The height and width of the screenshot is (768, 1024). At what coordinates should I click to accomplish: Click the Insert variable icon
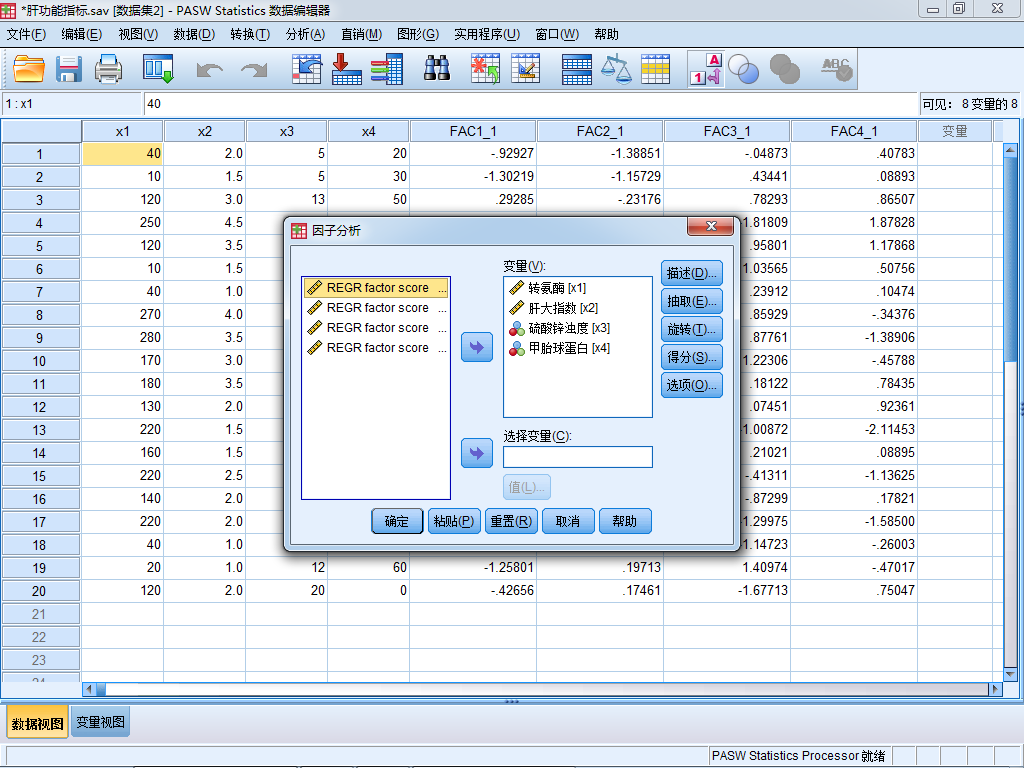[525, 69]
